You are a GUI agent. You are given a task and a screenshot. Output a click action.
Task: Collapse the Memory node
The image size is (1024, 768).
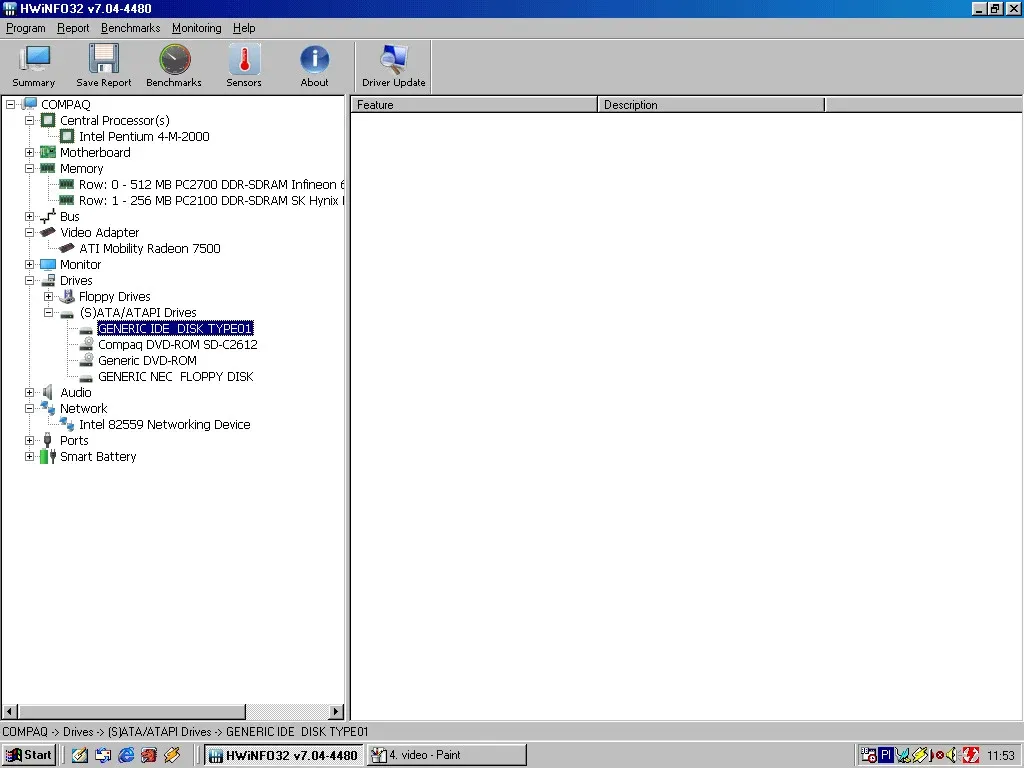(29, 168)
